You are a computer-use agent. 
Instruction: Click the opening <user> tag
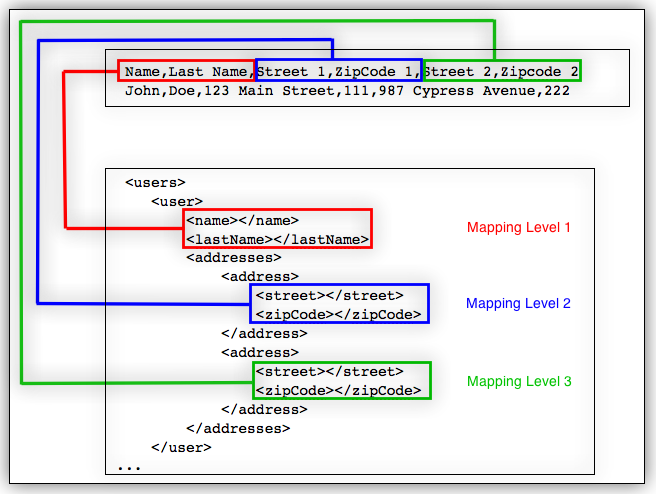(x=177, y=202)
